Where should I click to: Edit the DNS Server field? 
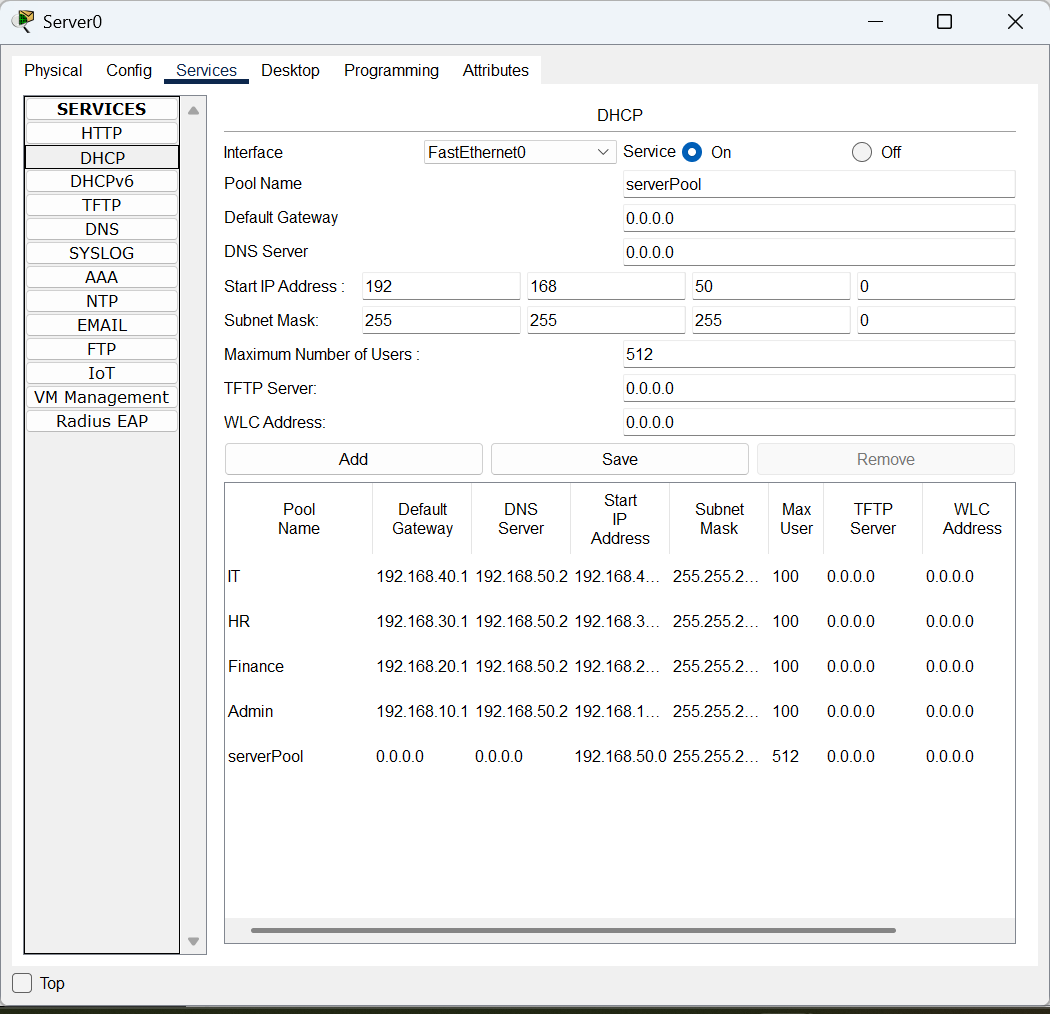pyautogui.click(x=819, y=252)
